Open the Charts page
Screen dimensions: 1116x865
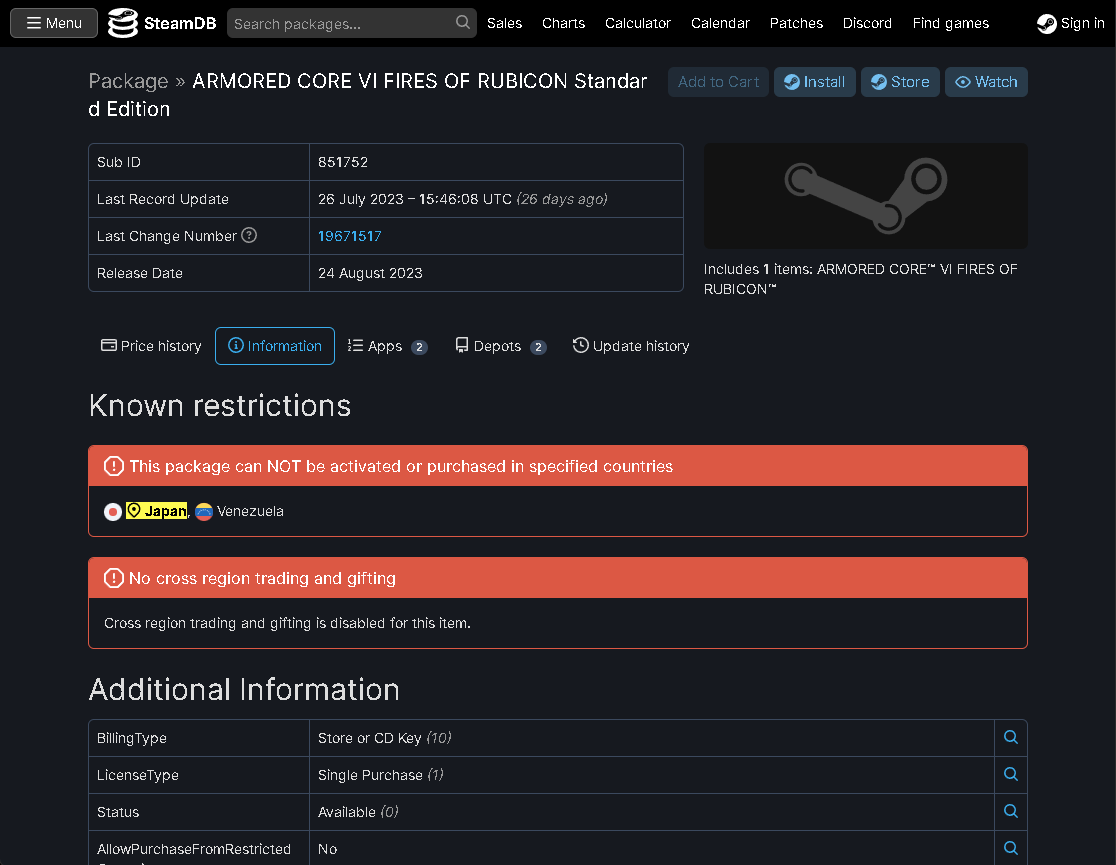(563, 23)
